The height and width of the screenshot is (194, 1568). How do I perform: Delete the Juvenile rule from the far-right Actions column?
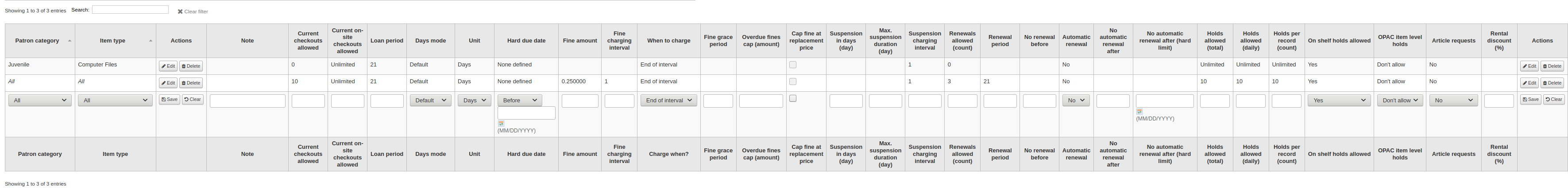pos(1552,66)
